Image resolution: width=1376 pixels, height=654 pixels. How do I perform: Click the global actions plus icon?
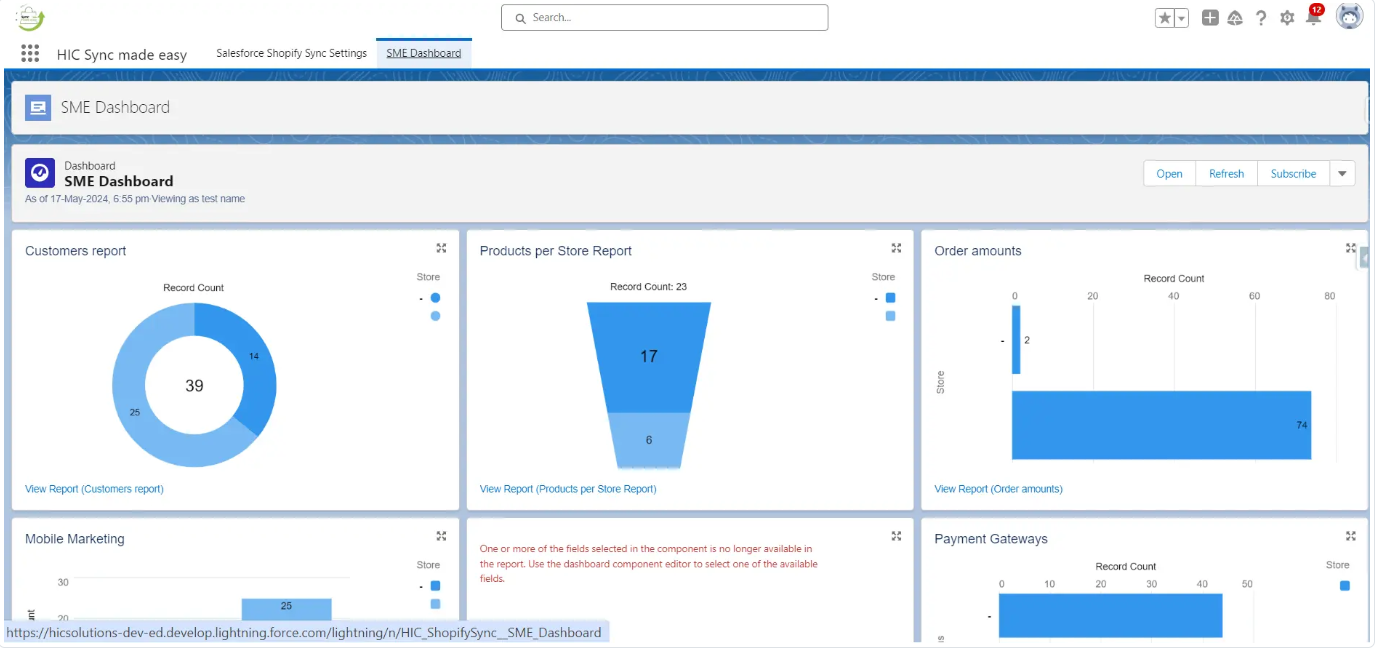pos(1210,17)
